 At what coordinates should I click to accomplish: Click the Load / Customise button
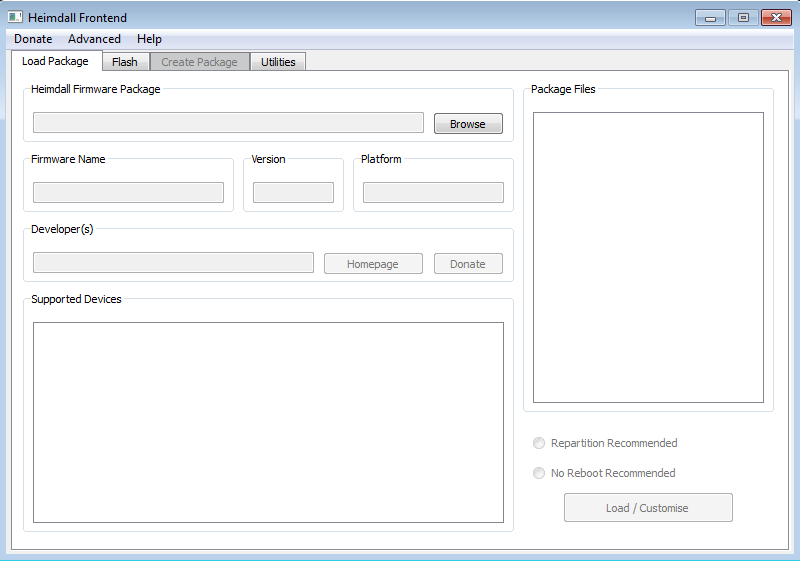[x=648, y=507]
